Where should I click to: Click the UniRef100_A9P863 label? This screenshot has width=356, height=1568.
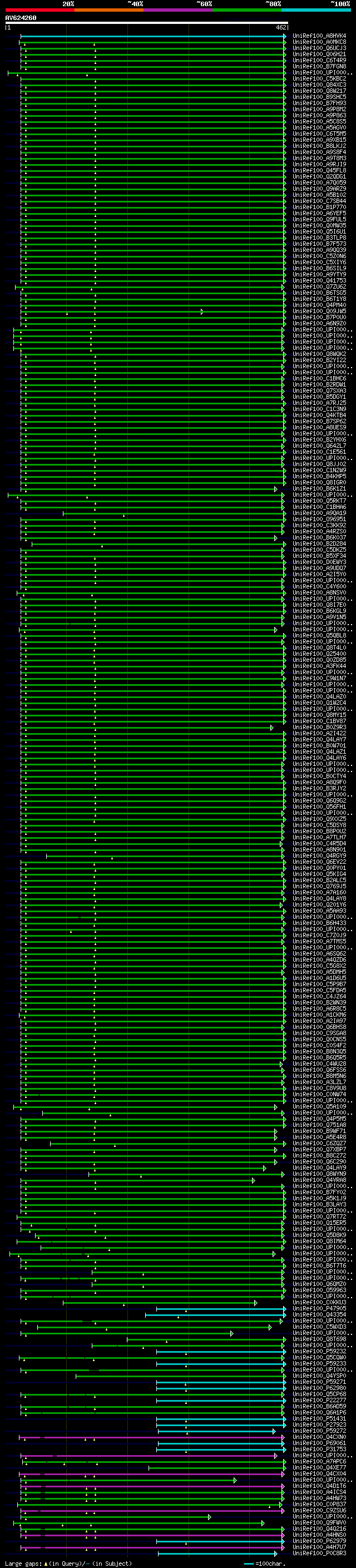click(x=319, y=115)
